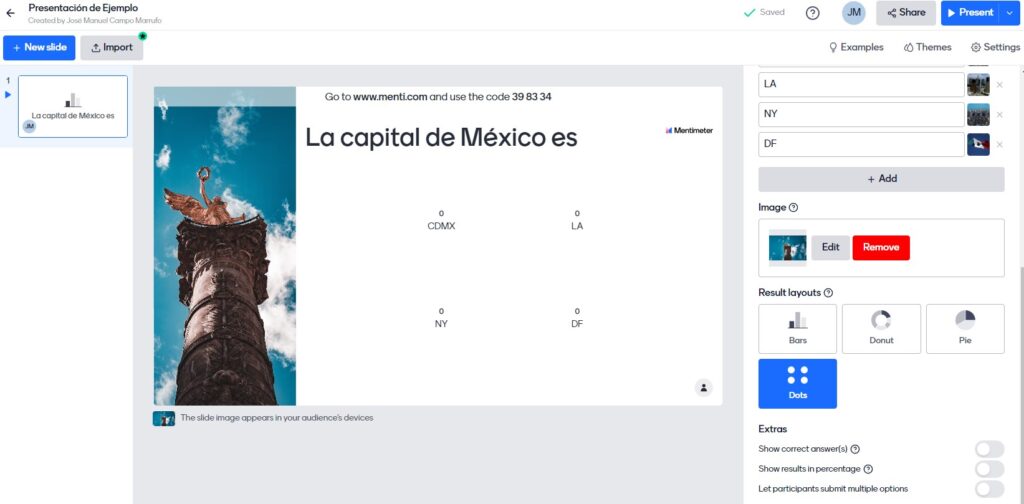Screen dimensions: 1024x504
Task: Open the help question mark icon
Action: pyautogui.click(x=812, y=13)
